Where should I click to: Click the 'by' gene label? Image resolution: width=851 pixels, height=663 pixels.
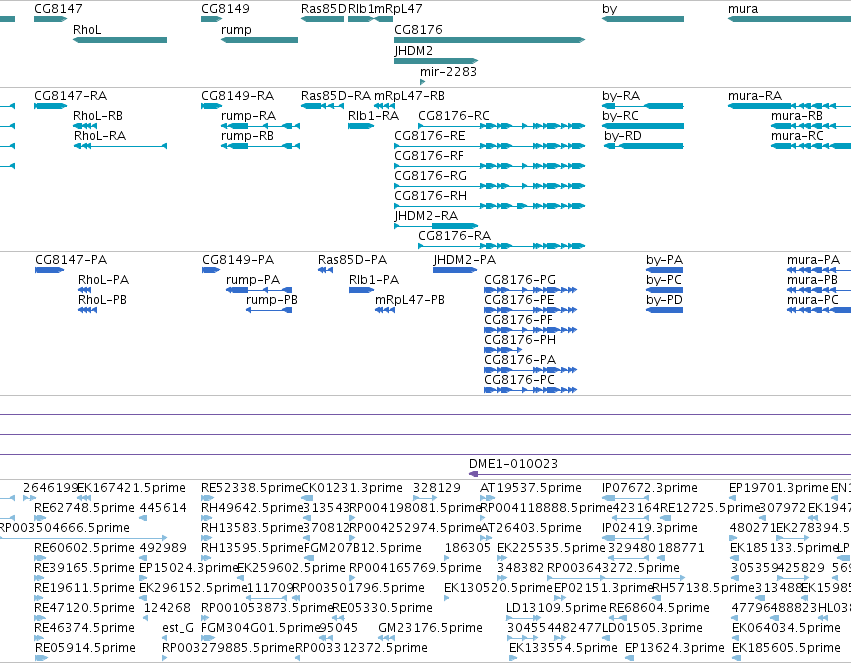[609, 9]
